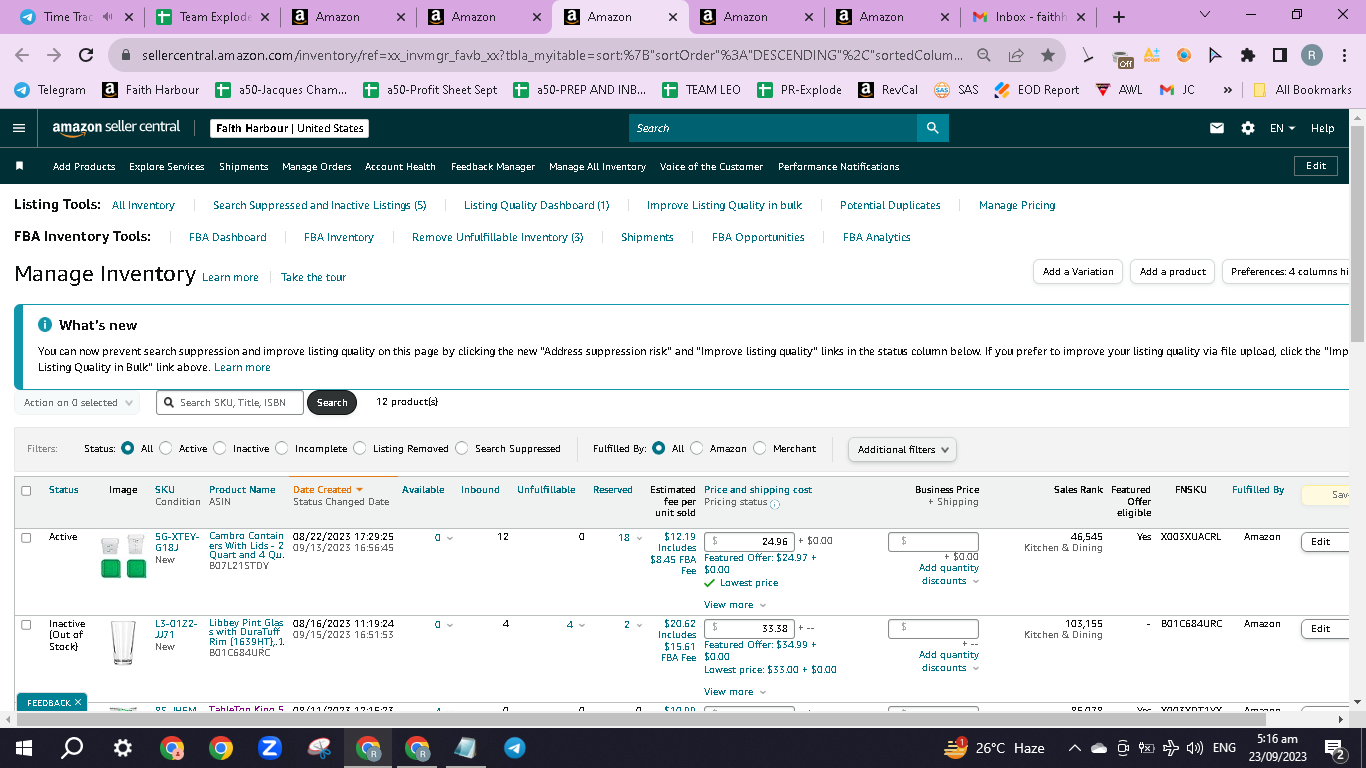Image resolution: width=1366 pixels, height=768 pixels.
Task: Filter by Active status
Action: click(166, 448)
